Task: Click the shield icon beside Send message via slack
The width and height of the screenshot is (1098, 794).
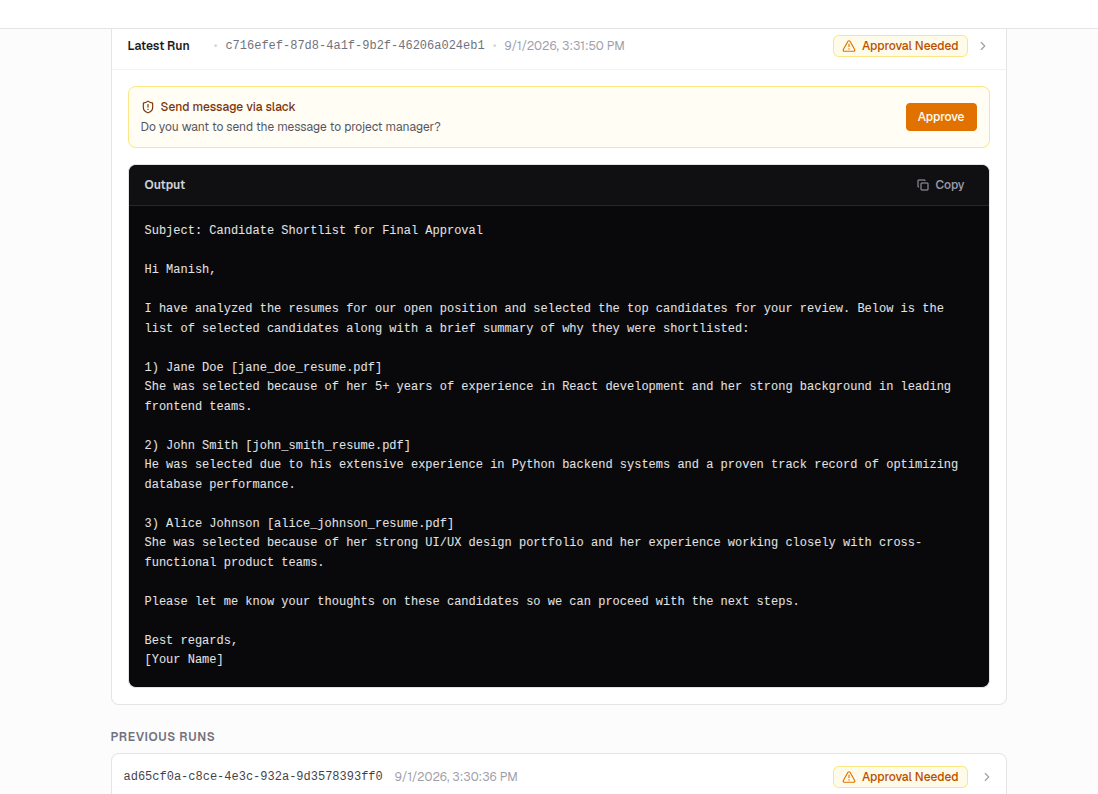Action: (x=148, y=107)
